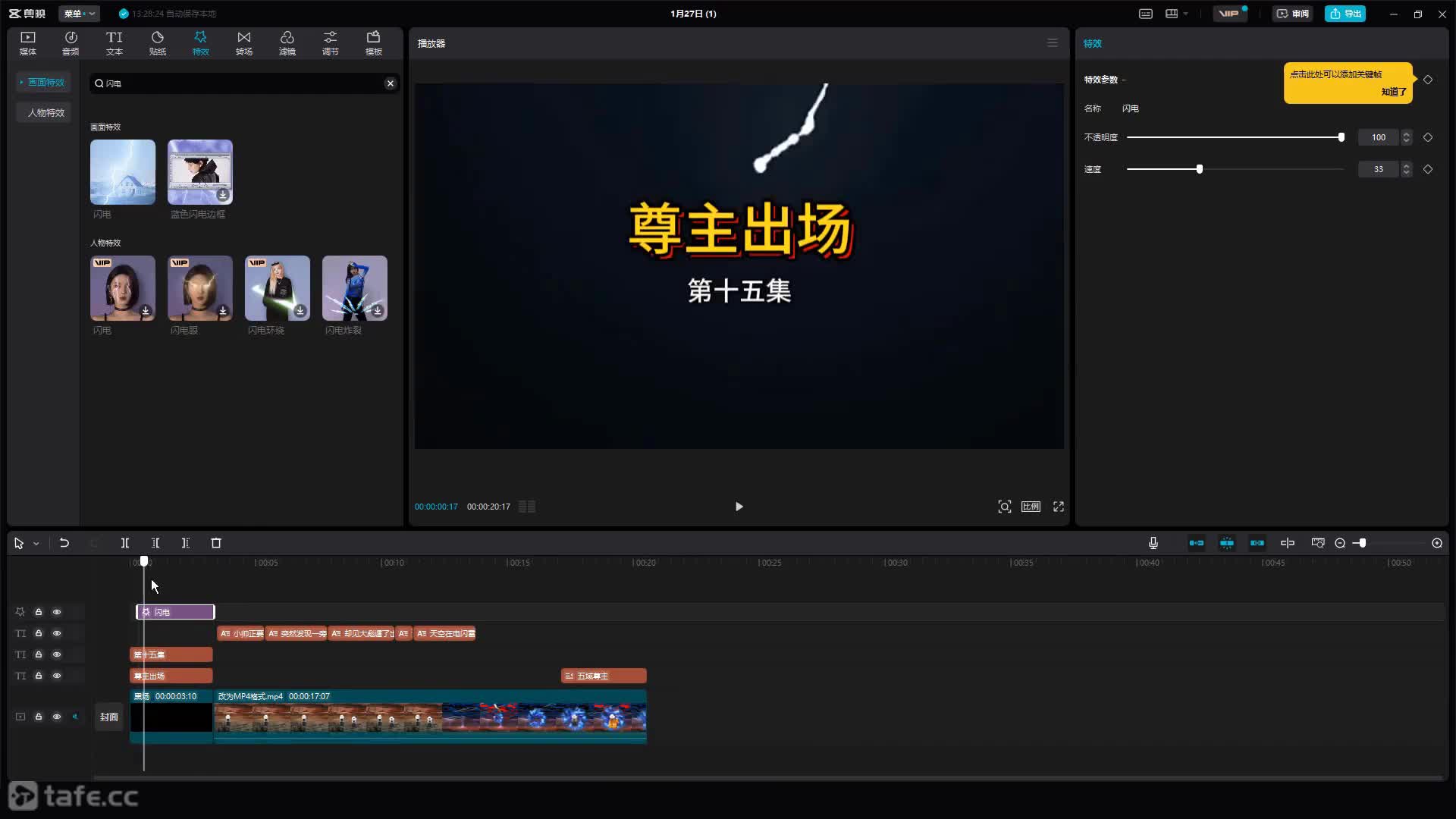Viewport: 1456px width, 819px height.
Task: Download the 闪电眼 effect
Action: [223, 311]
